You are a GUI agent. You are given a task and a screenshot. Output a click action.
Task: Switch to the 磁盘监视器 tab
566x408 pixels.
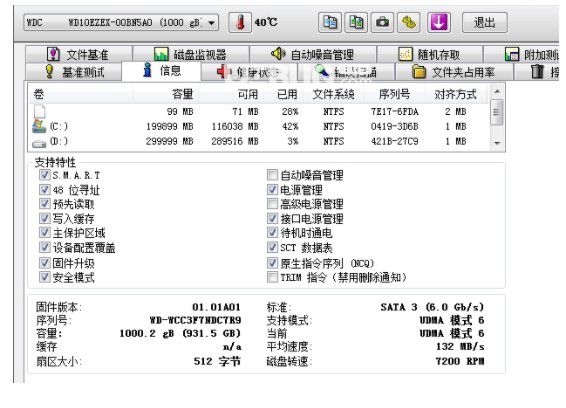(191, 54)
